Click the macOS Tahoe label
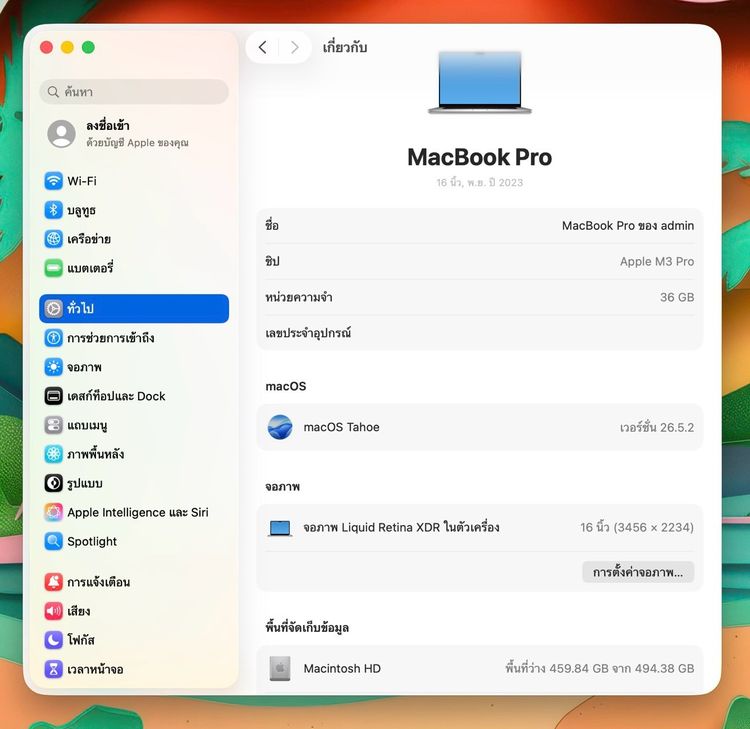Screen dimensions: 750x729 click(342, 427)
